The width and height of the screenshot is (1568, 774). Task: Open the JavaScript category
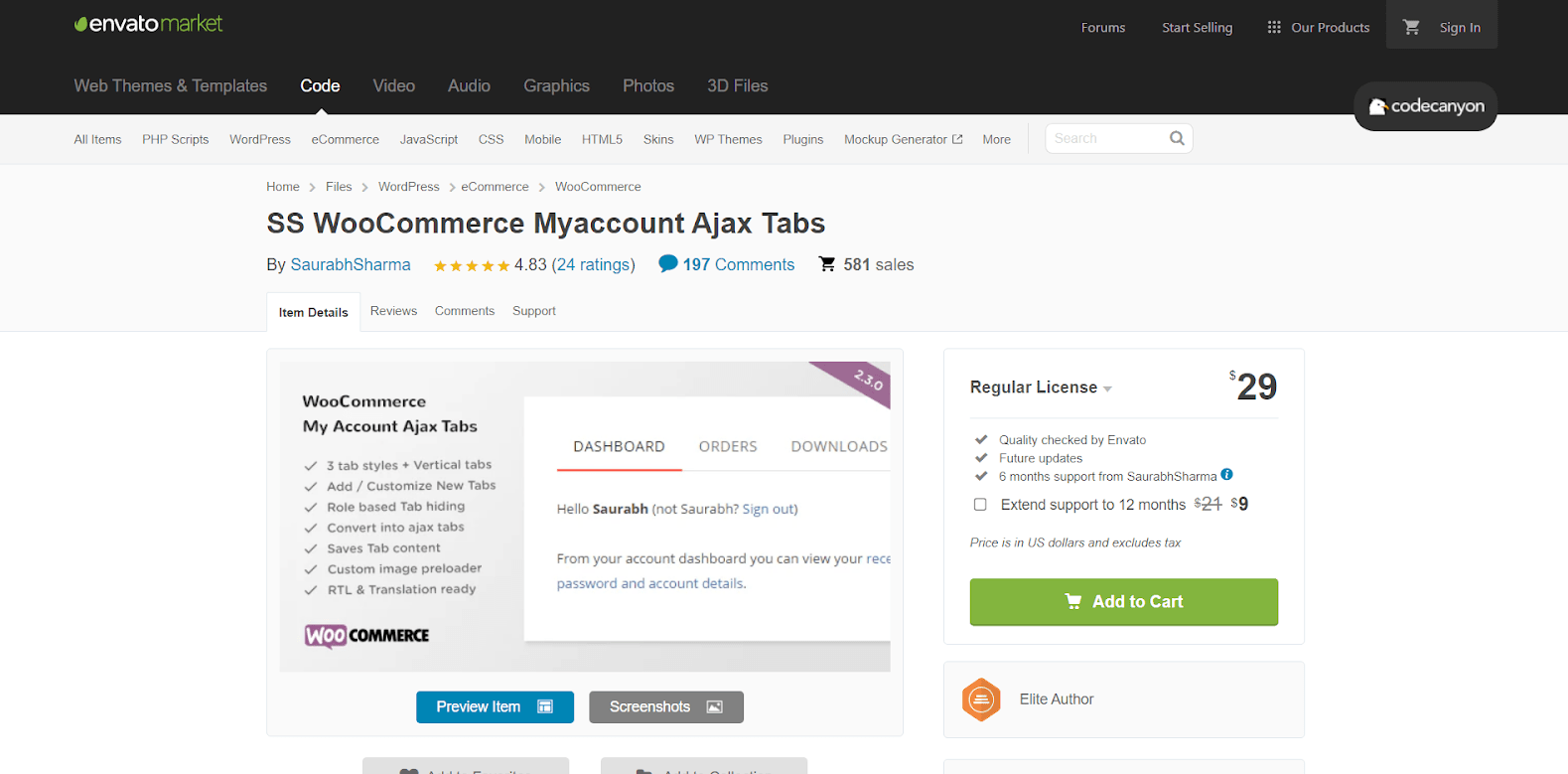tap(429, 139)
